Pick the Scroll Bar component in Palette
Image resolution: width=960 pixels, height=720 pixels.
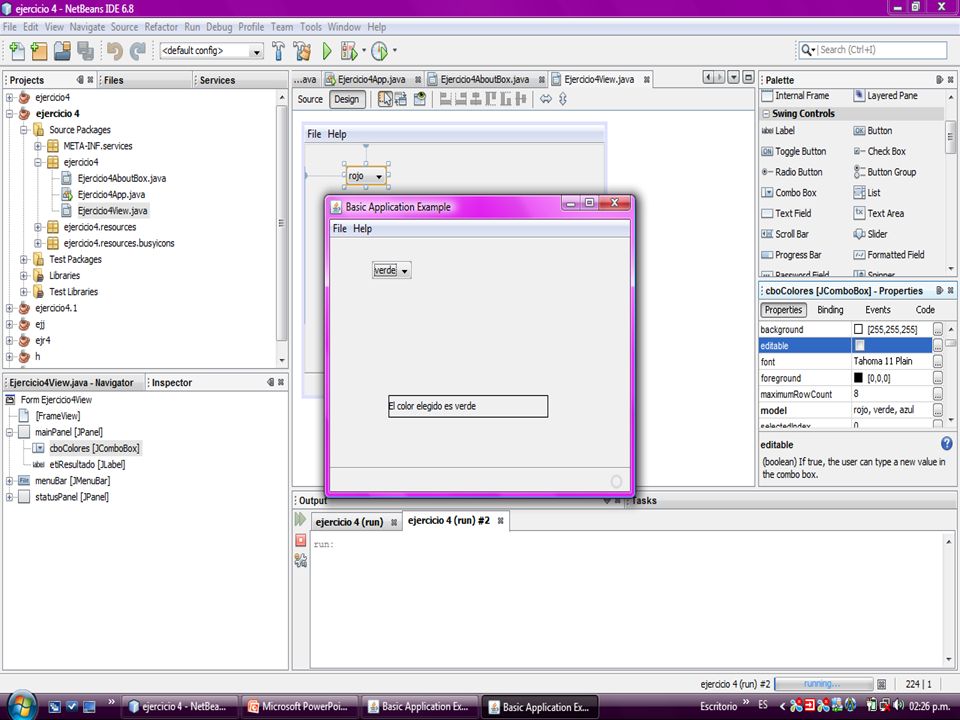point(785,234)
